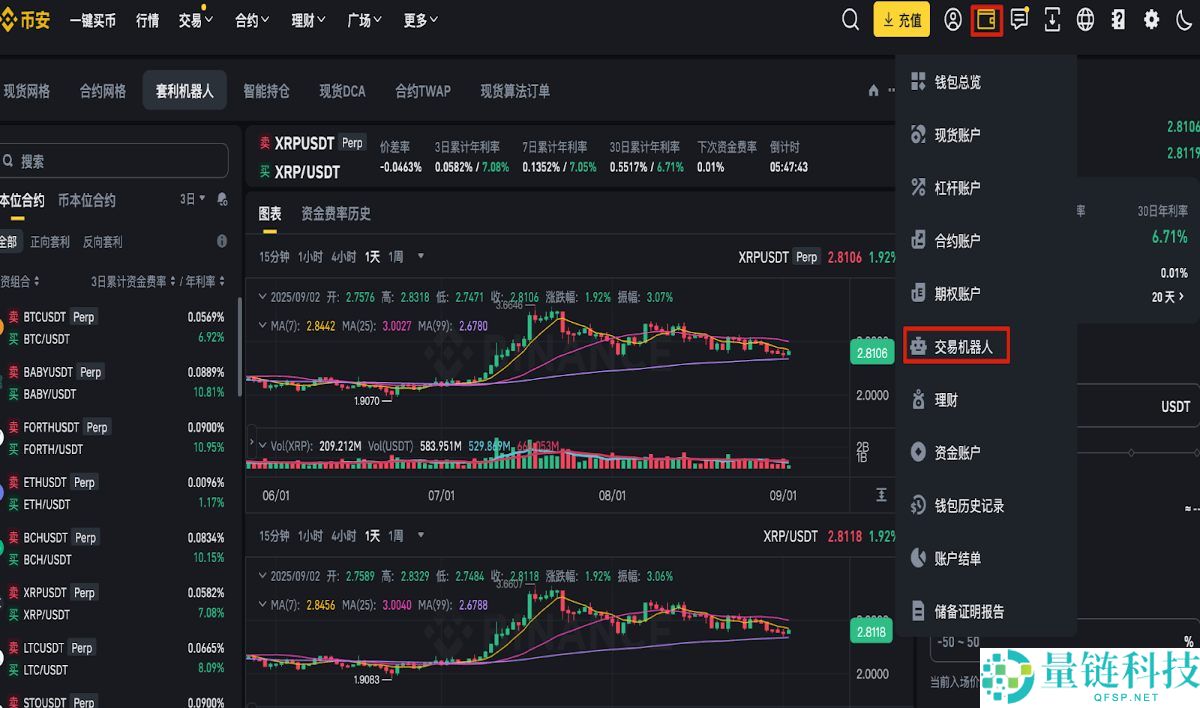Viewport: 1200px width, 708px height.
Task: Open the globe language selector icon
Action: pos(1084,19)
